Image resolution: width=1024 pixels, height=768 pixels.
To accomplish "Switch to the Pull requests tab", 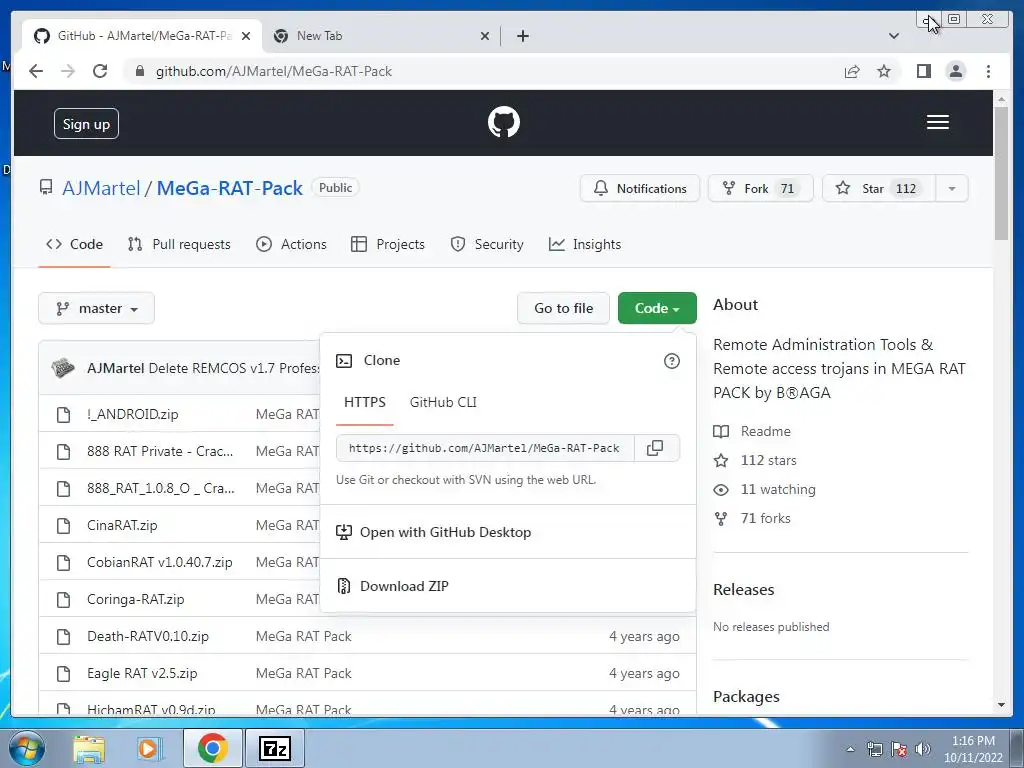I will pyautogui.click(x=179, y=244).
